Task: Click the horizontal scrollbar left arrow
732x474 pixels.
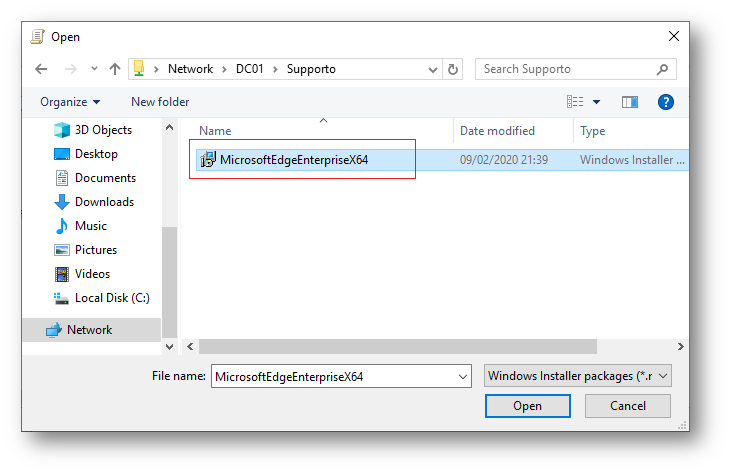Action: [190, 347]
